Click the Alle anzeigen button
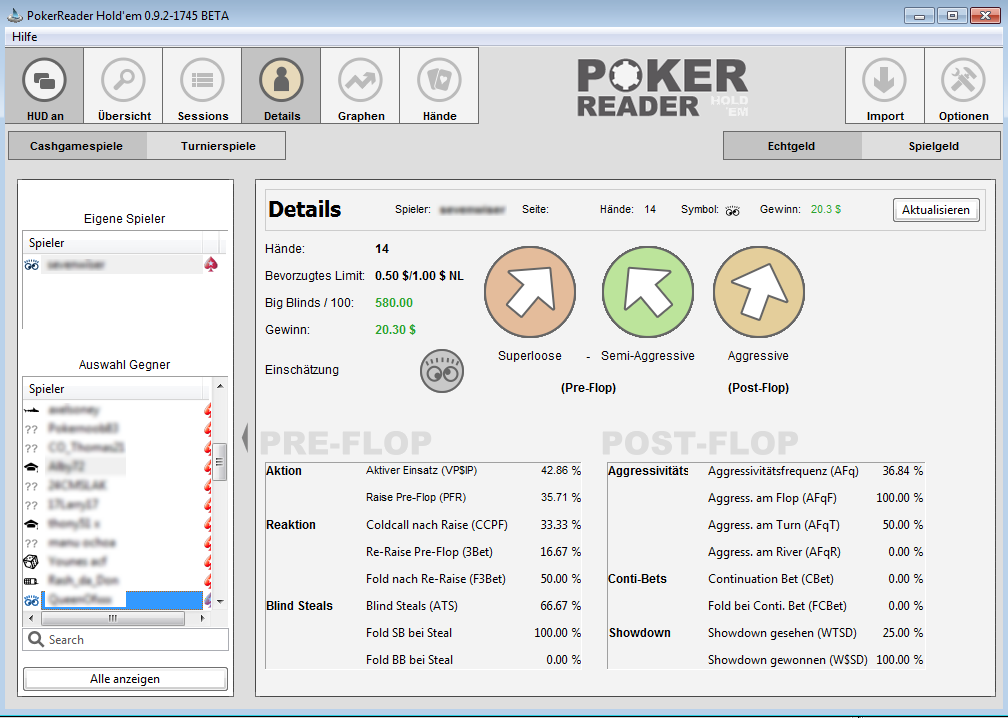Screen dimensions: 1008x718 coord(125,679)
